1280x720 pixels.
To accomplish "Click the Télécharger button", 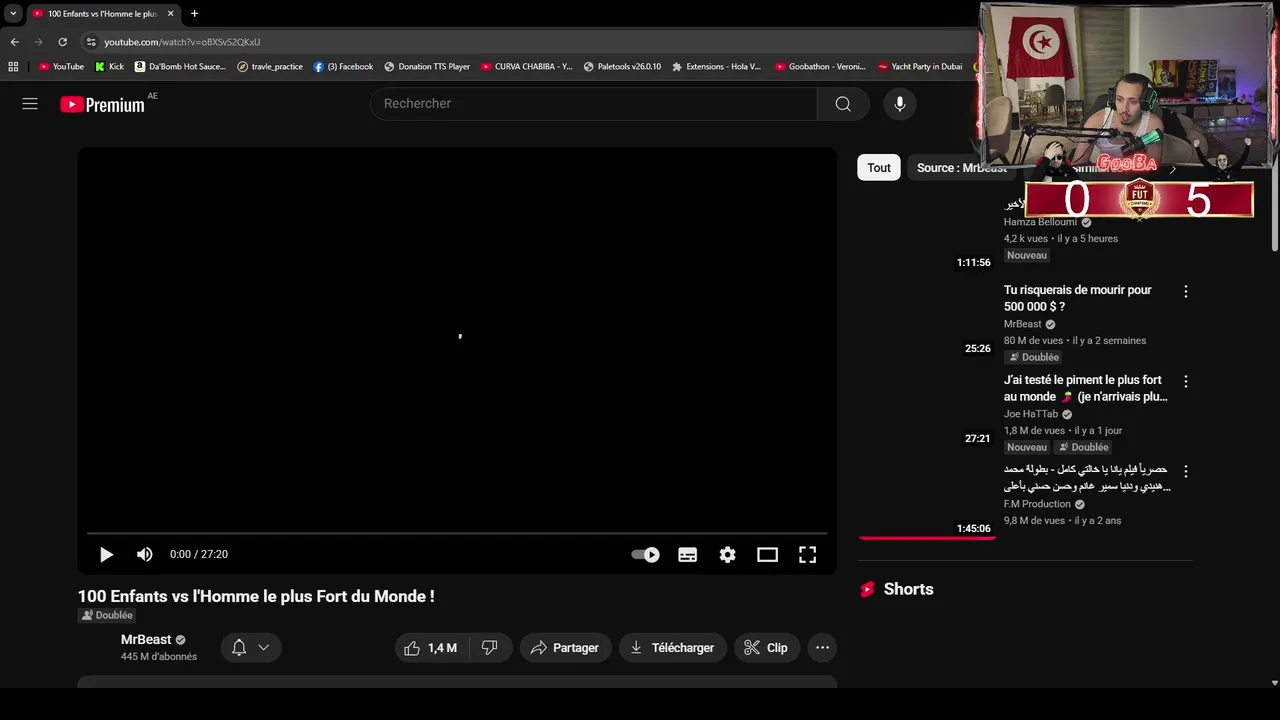I will [673, 648].
